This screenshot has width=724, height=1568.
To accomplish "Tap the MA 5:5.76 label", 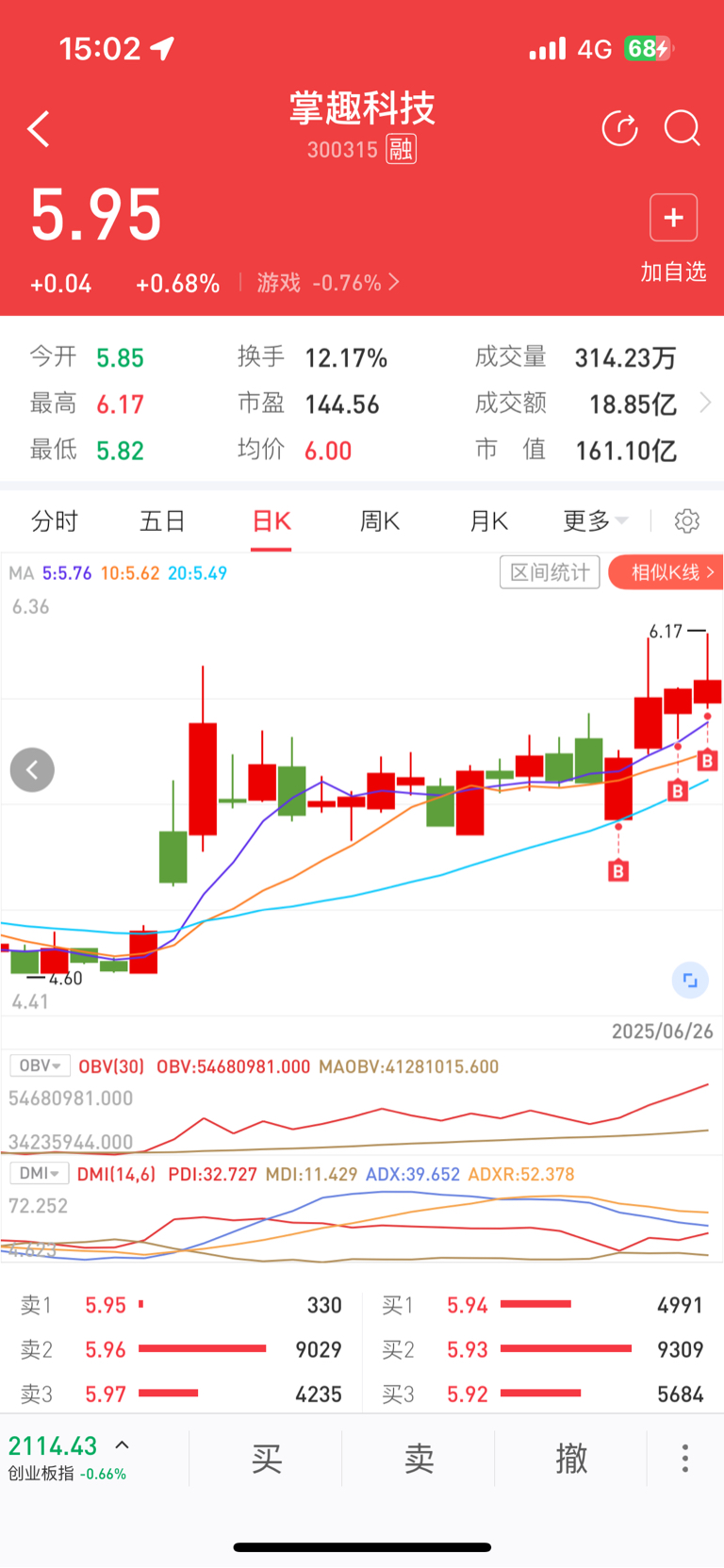I will pyautogui.click(x=67, y=572).
